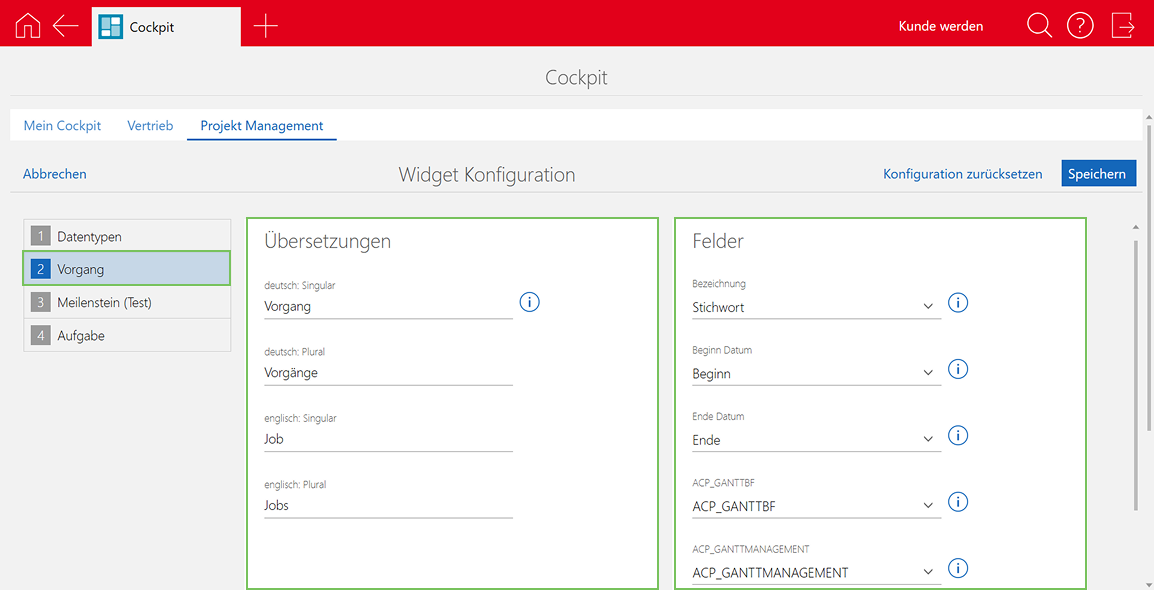Click the logout icon at top right
The height and width of the screenshot is (590, 1154).
coord(1122,25)
